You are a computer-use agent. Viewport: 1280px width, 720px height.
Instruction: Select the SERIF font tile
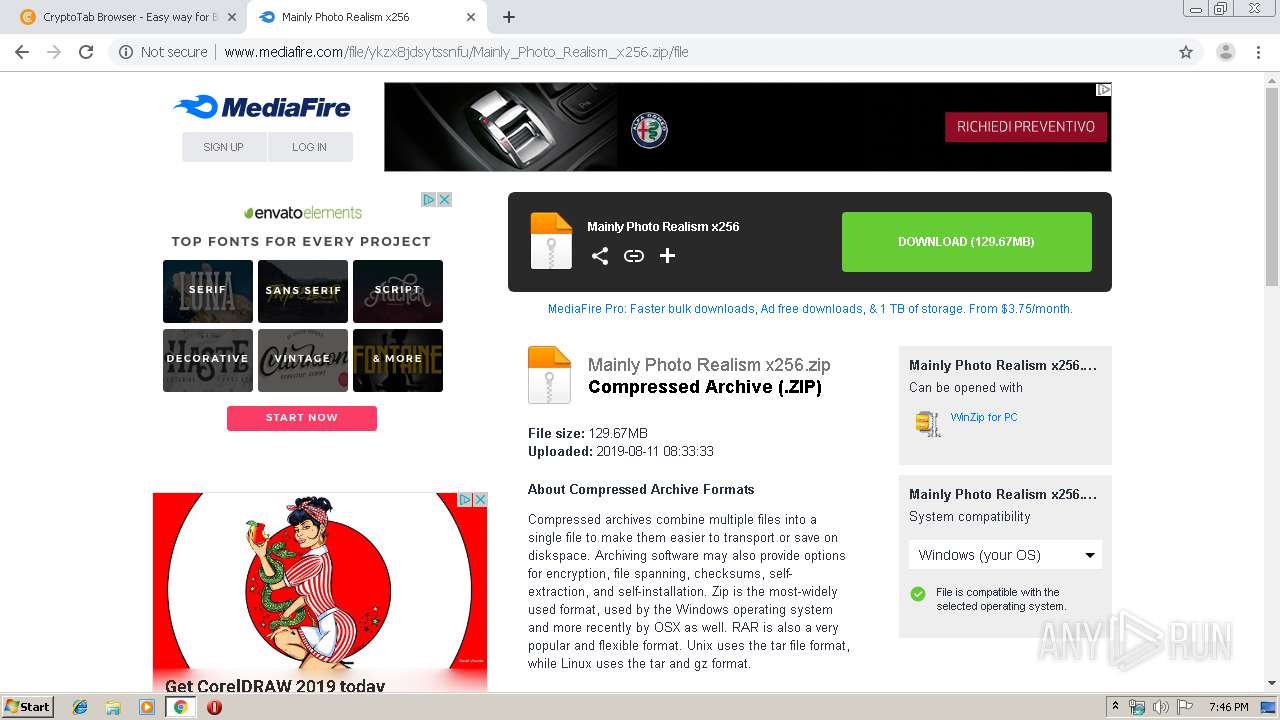click(208, 291)
